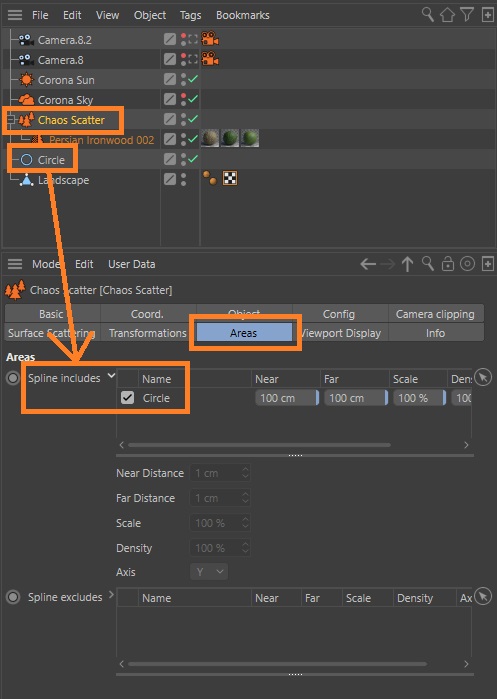Click the Object Manager new panel plus icon
Viewport: 497px width, 699px height.
[488, 15]
